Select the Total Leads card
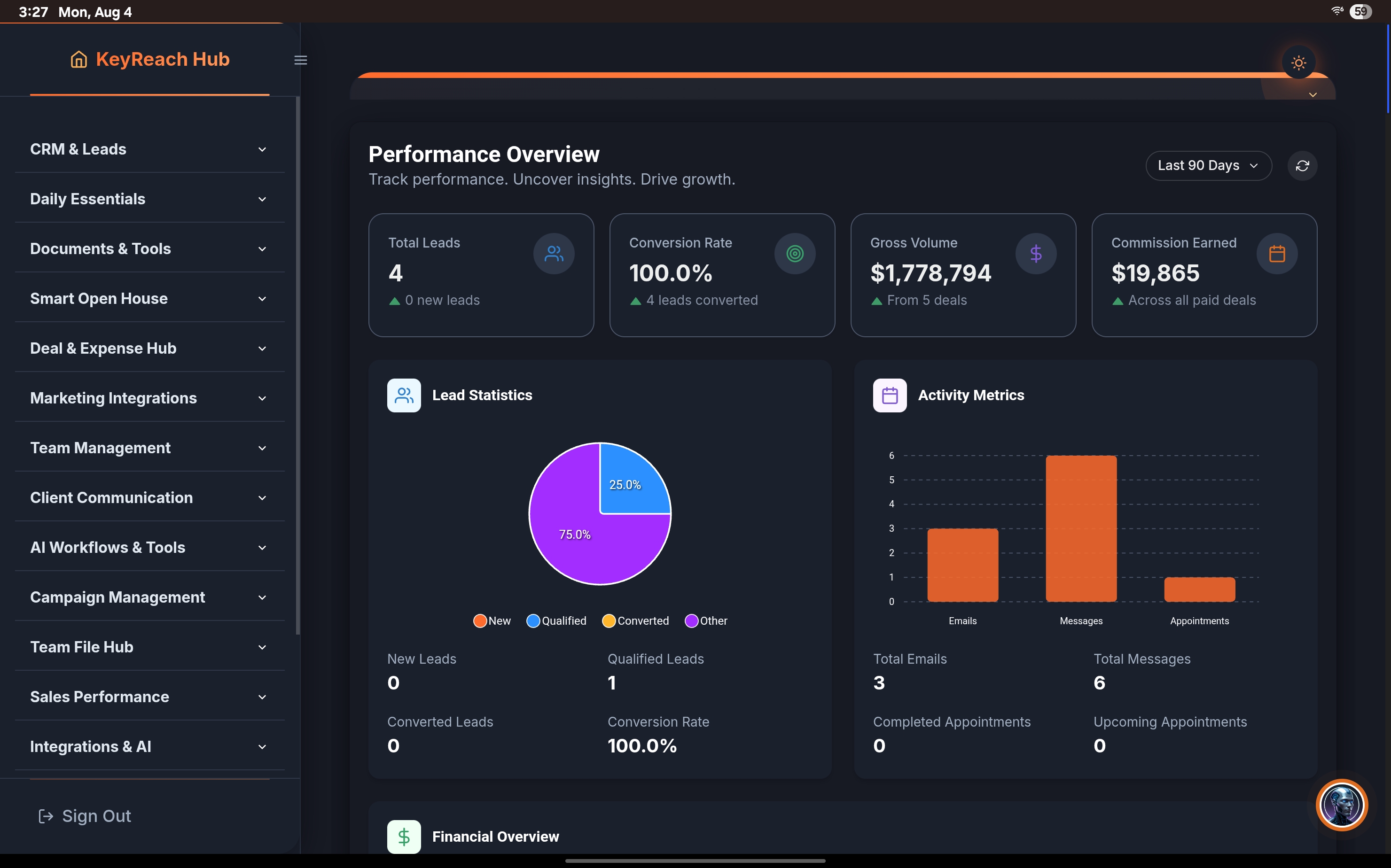The height and width of the screenshot is (868, 1391). tap(481, 275)
